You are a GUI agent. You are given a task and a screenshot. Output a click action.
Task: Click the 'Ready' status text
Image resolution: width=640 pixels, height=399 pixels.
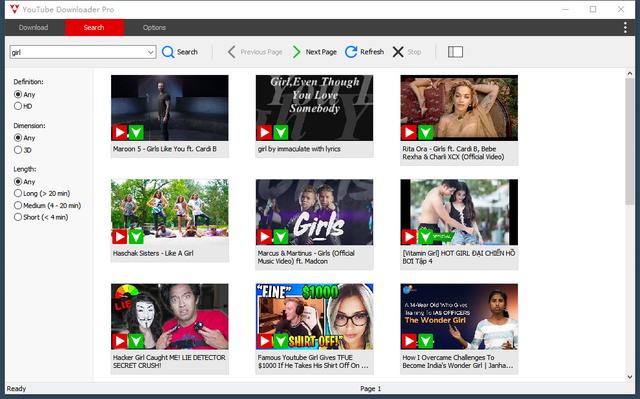click(x=16, y=389)
